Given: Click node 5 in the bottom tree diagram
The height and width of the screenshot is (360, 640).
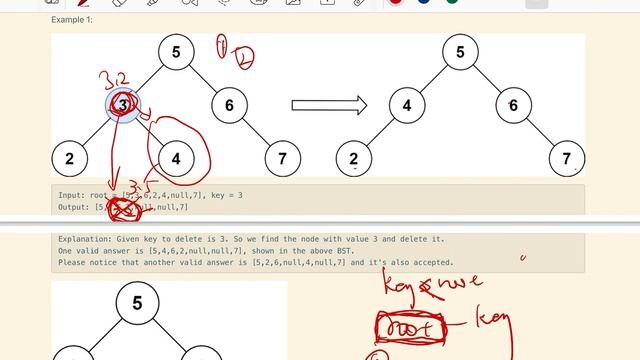Looking at the screenshot, I should coord(137,303).
